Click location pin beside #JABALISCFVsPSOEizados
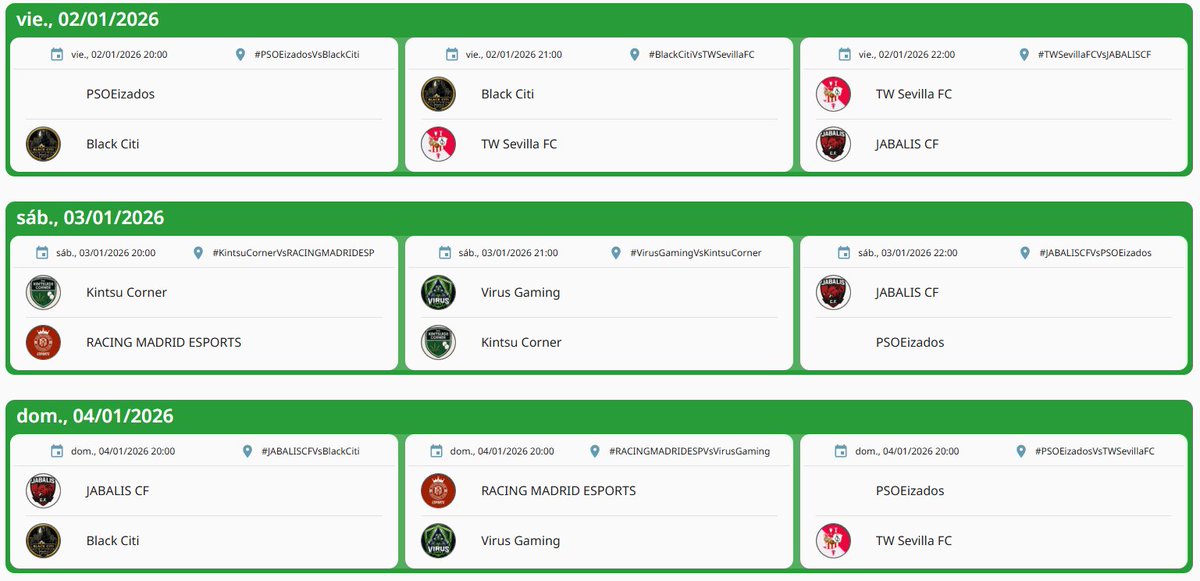This screenshot has width=1200, height=581. pos(1025,253)
